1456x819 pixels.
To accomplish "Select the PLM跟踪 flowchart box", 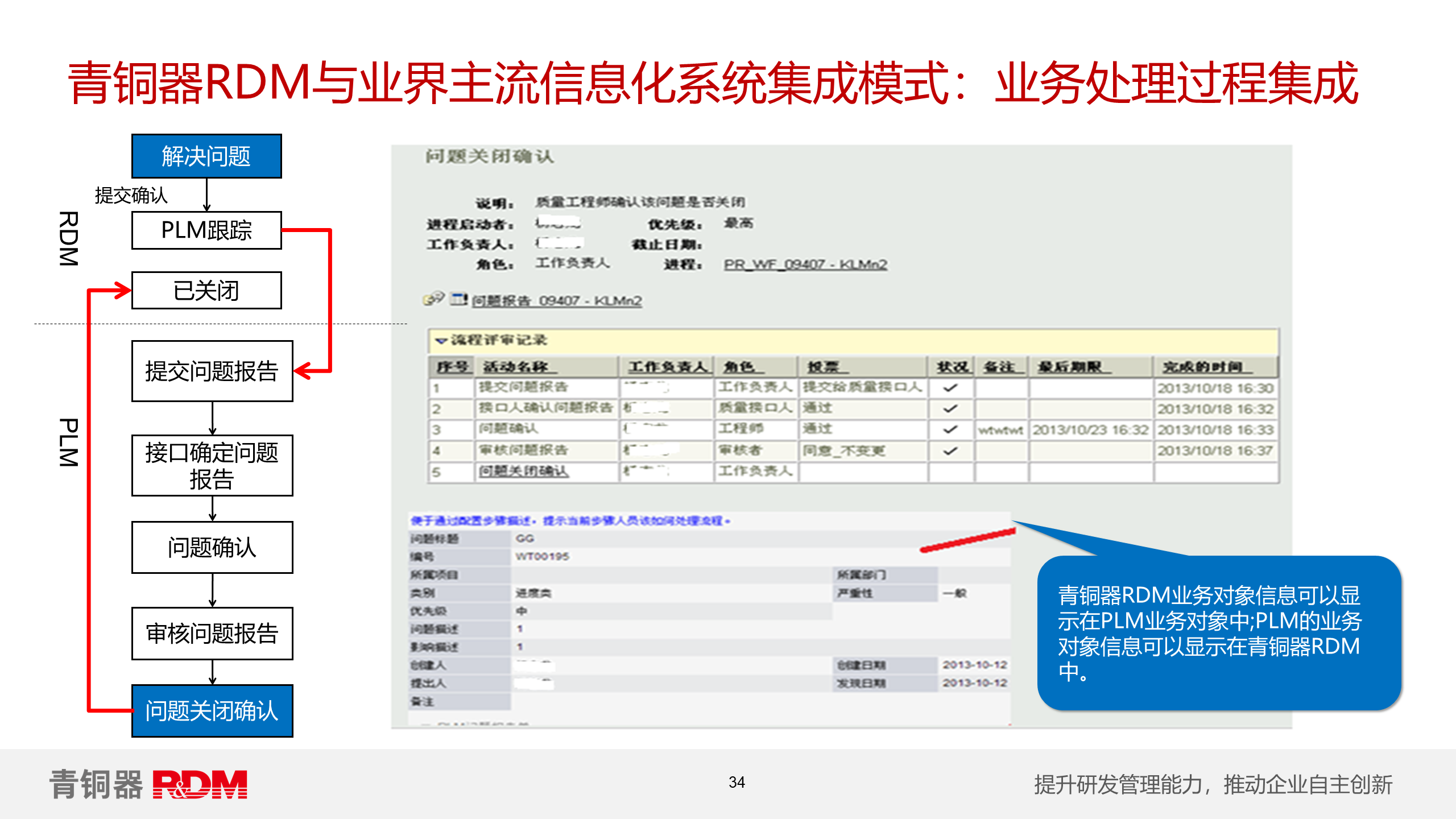I will (x=206, y=230).
